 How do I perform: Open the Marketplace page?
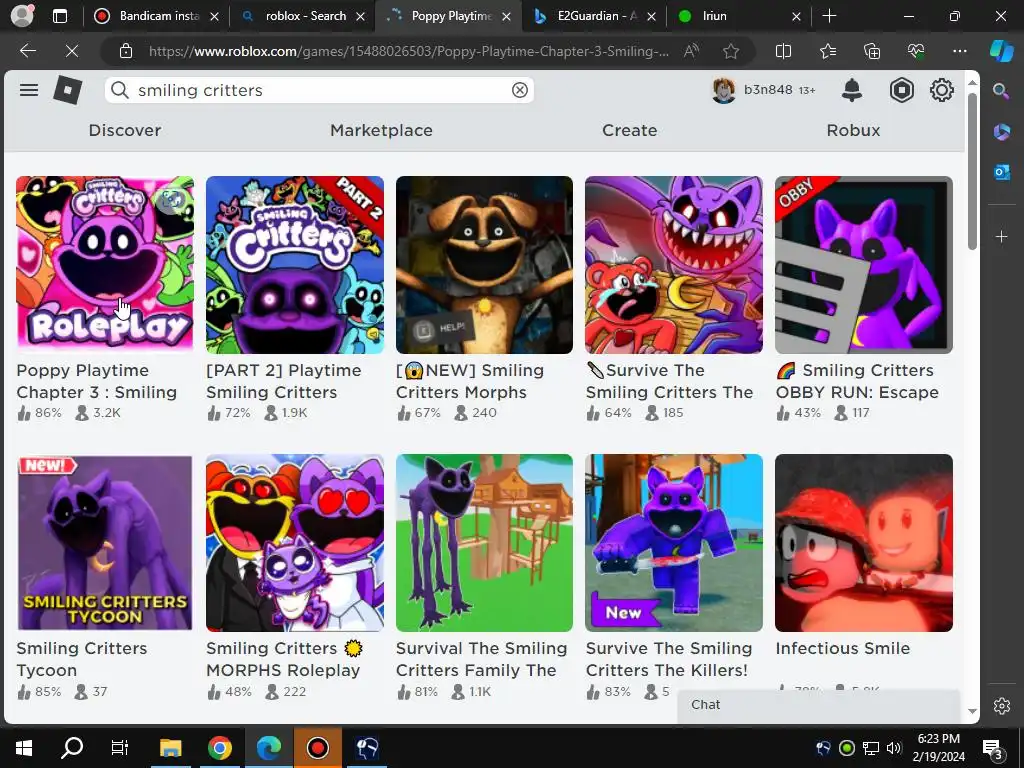[x=381, y=130]
